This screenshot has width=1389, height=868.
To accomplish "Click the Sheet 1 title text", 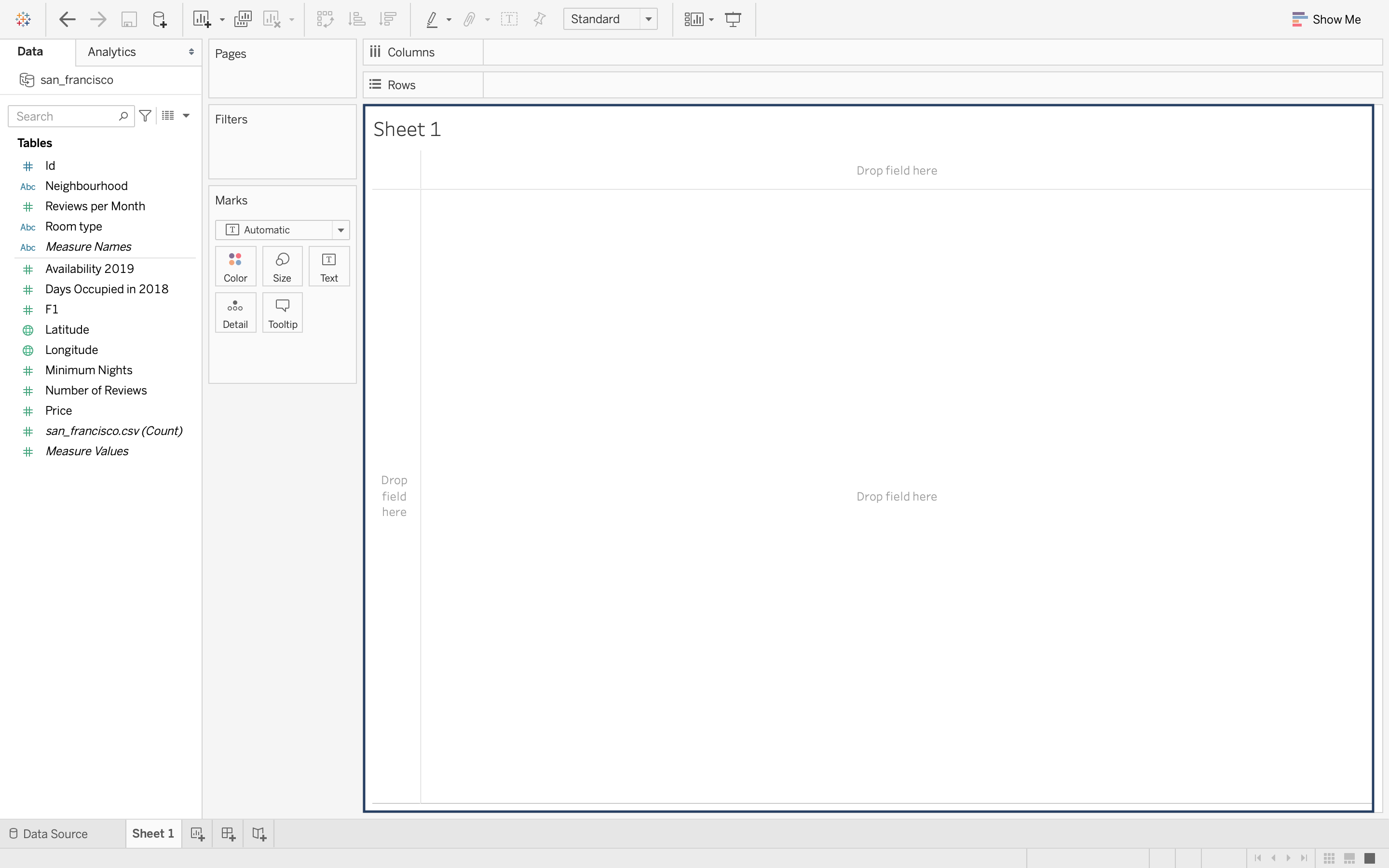I will pos(407,130).
